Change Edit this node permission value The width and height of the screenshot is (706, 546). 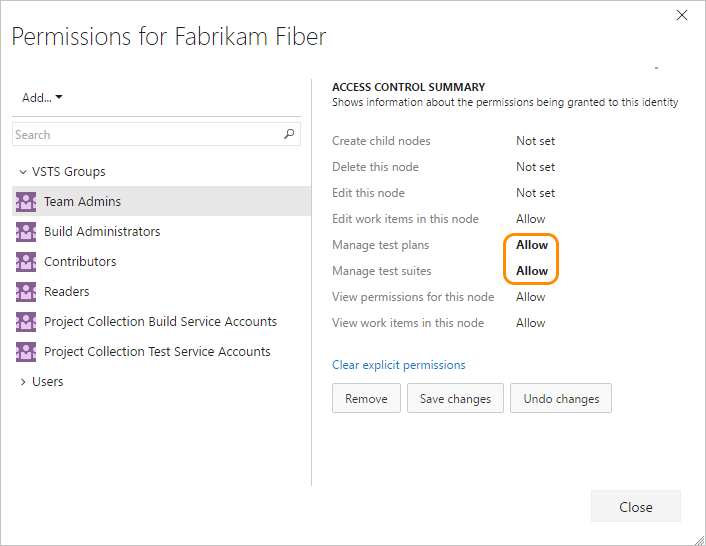point(535,193)
